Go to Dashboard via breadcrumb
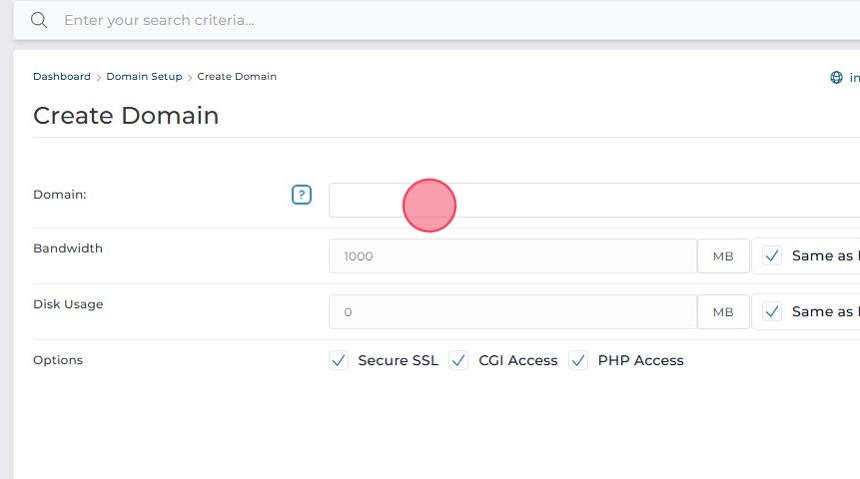Image resolution: width=860 pixels, height=479 pixels. [61, 77]
